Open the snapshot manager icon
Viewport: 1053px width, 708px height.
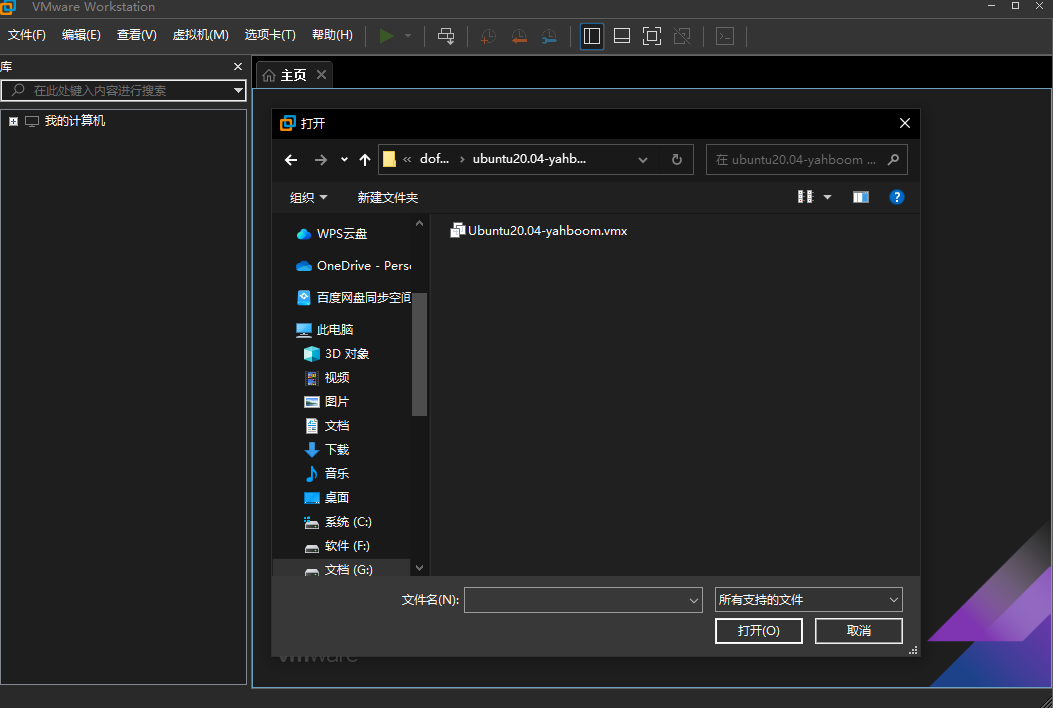(x=549, y=36)
